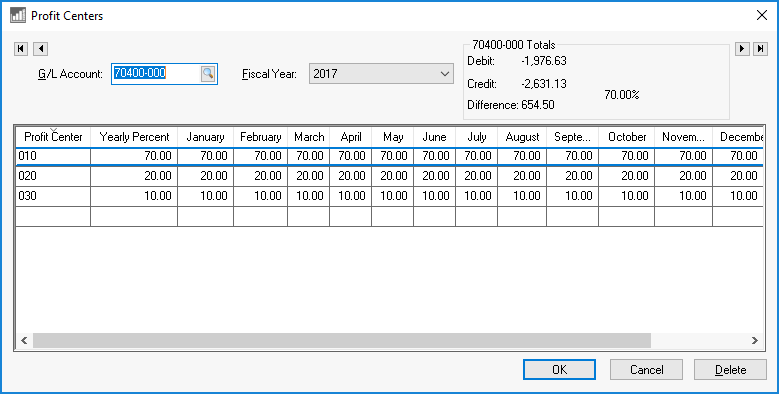Click the June column header

(x=434, y=137)
